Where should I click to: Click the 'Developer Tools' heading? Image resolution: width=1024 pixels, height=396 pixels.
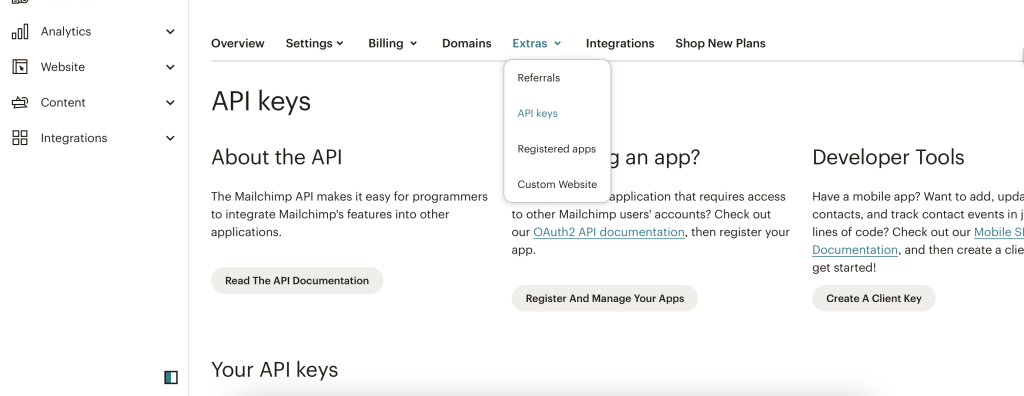888,157
